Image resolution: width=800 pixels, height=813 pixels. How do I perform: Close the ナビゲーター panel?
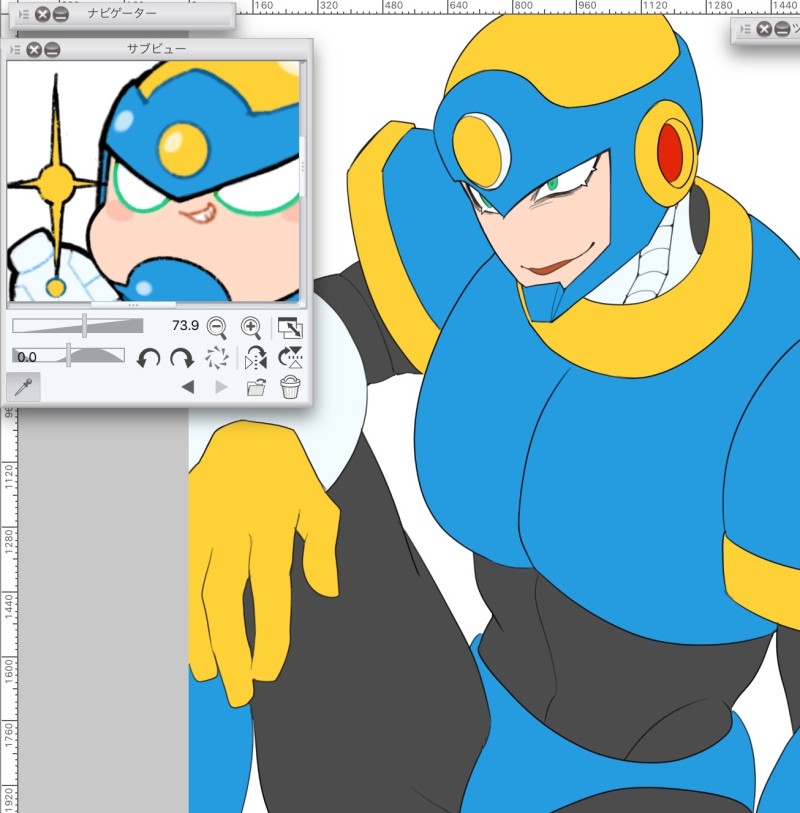43,14
